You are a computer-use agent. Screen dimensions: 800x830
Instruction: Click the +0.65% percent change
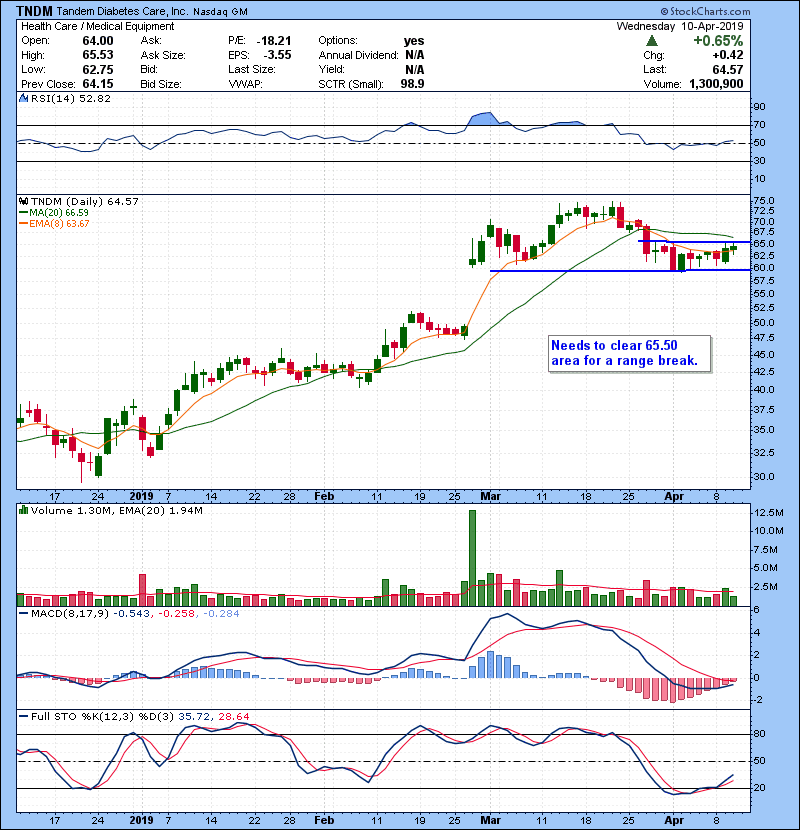(718, 41)
